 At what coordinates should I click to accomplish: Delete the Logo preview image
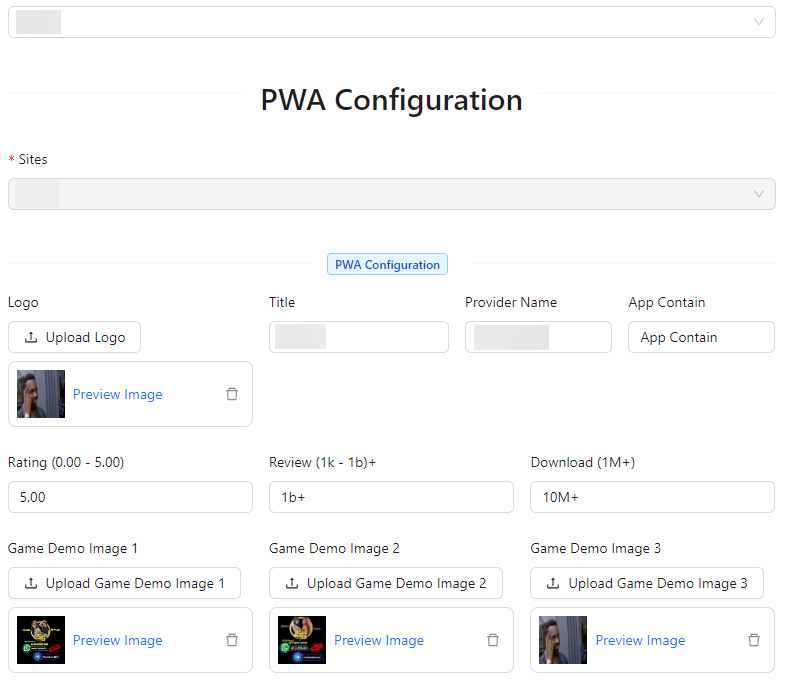(232, 394)
